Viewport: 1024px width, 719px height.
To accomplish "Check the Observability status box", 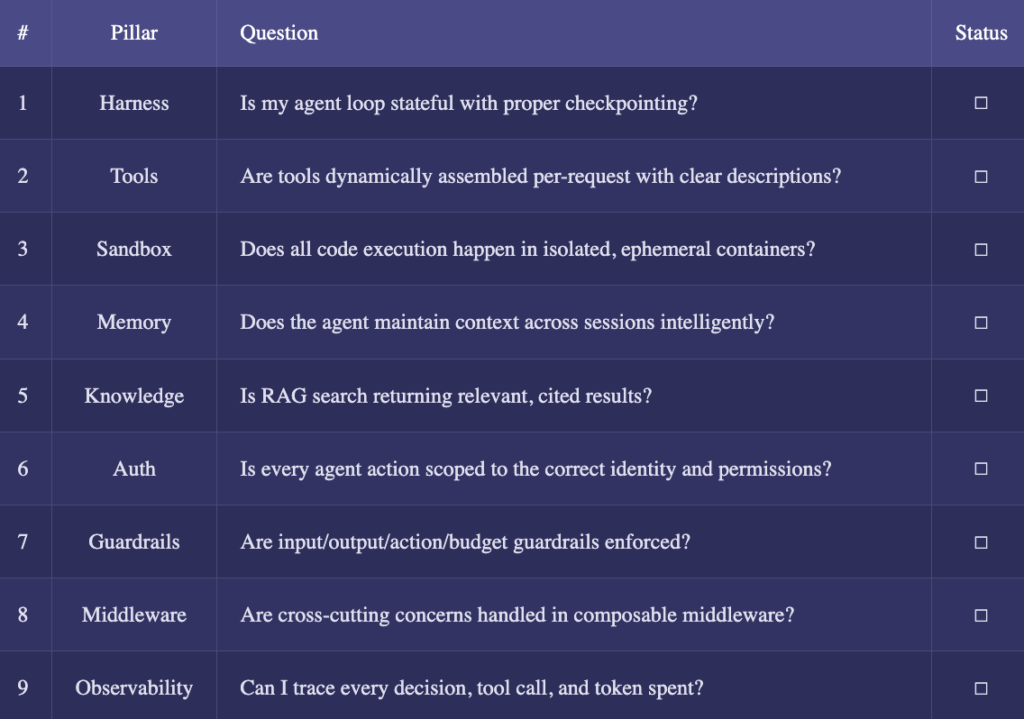I will click(981, 688).
